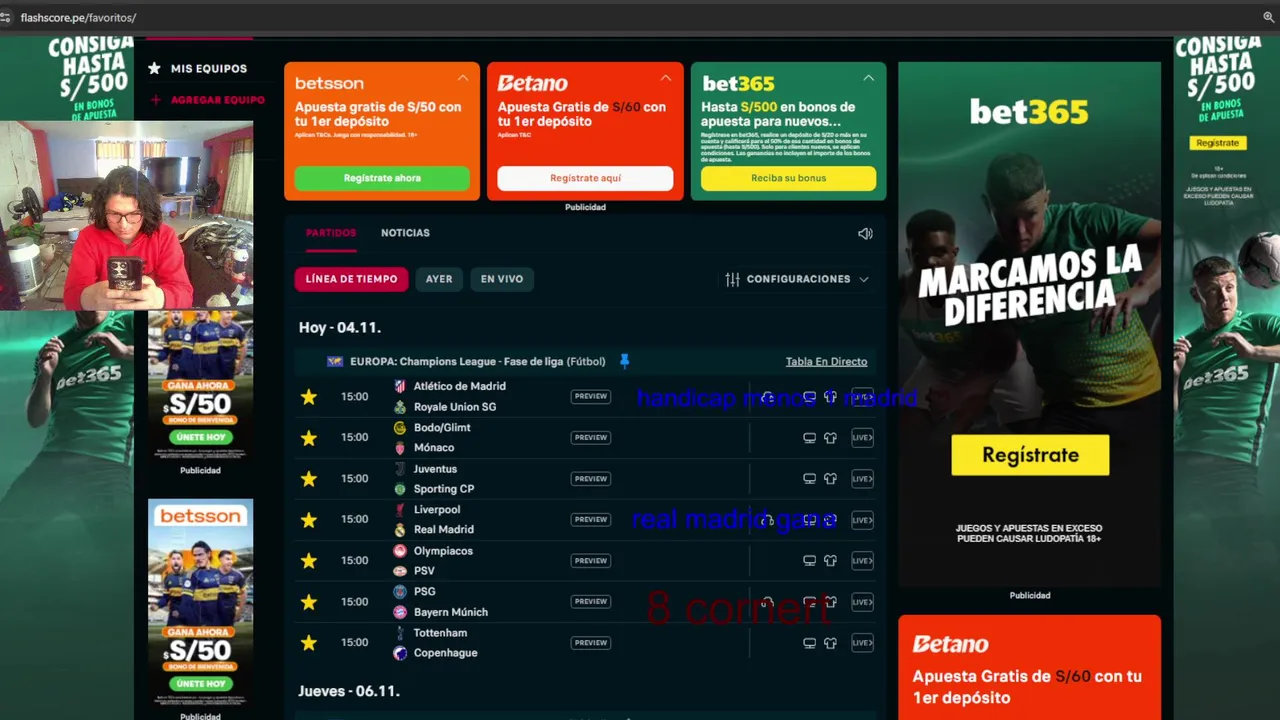Click PREVIEW button for PSG vs Bayern Múnich

click(590, 602)
